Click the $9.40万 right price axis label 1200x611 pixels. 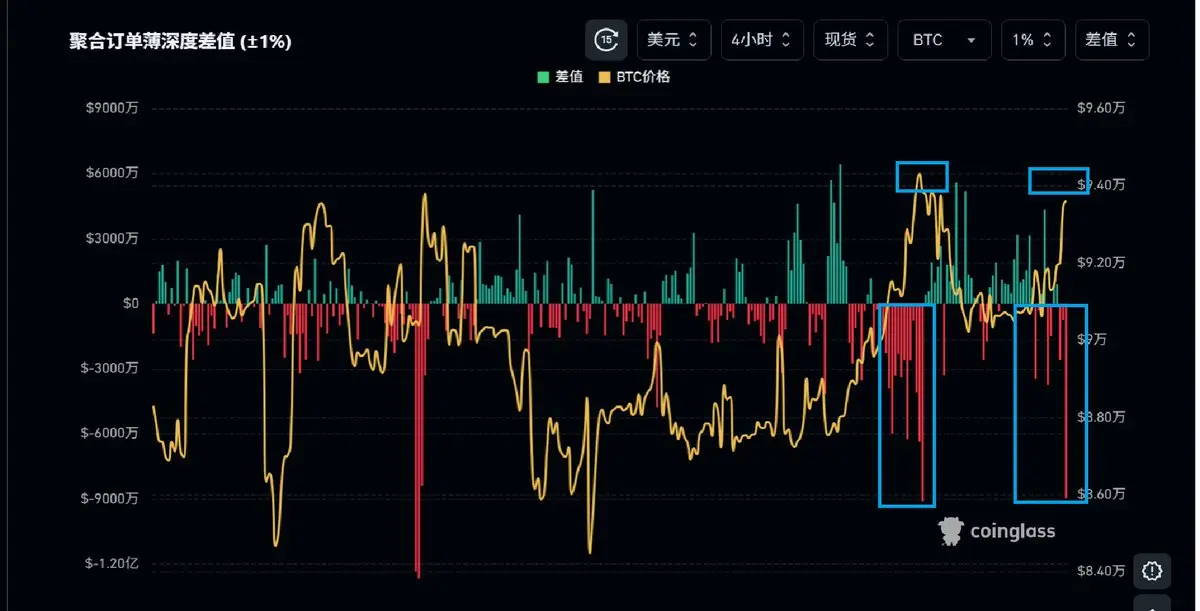point(1101,186)
